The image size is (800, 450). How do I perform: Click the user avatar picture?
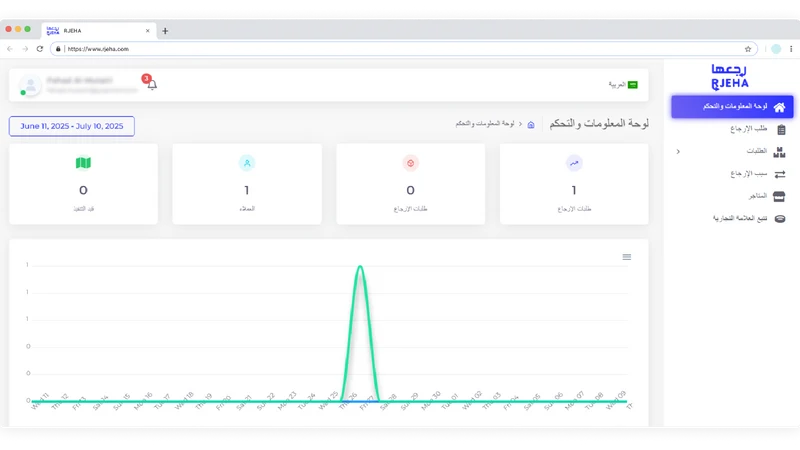(30, 85)
